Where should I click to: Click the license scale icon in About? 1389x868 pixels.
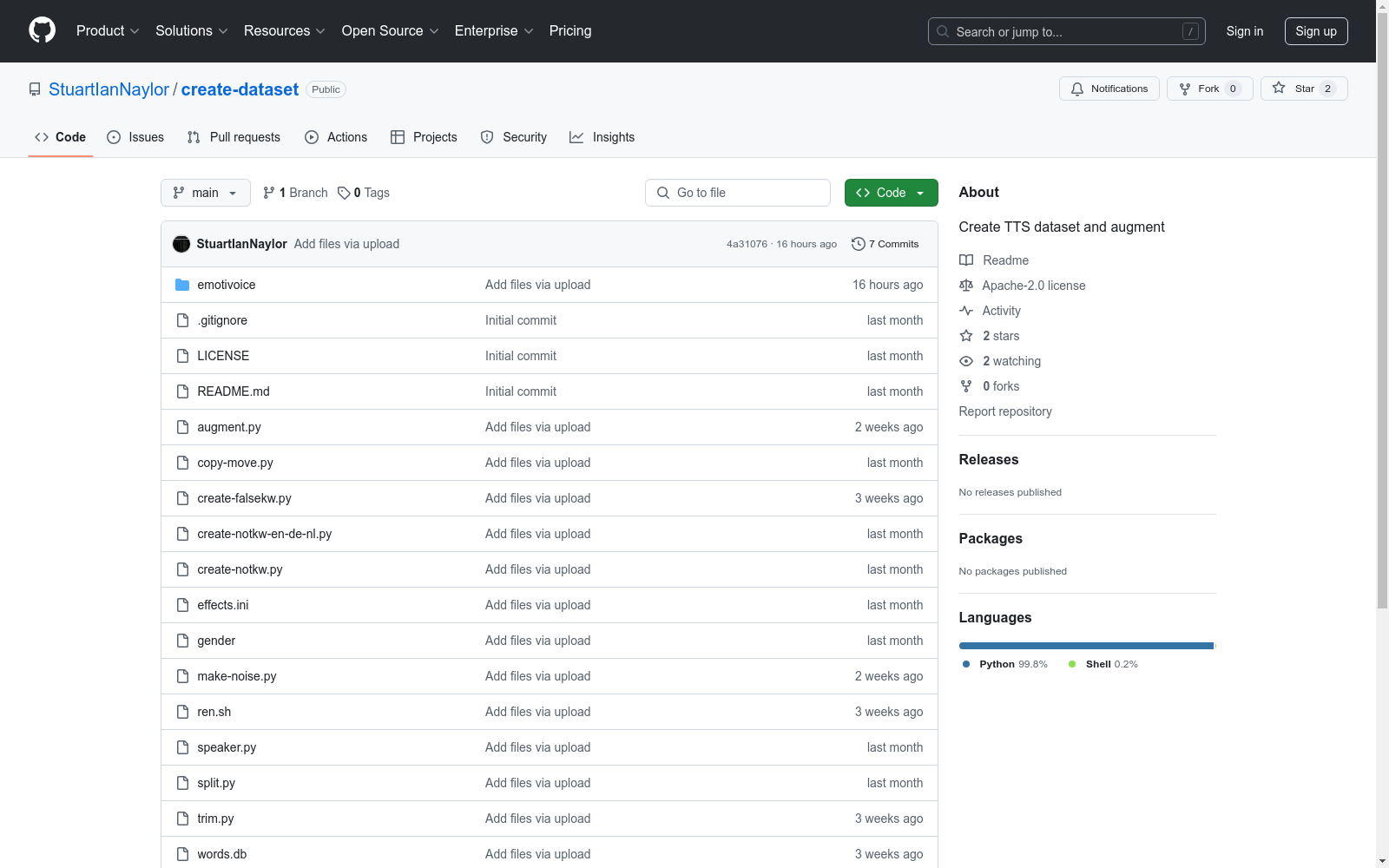click(966, 286)
